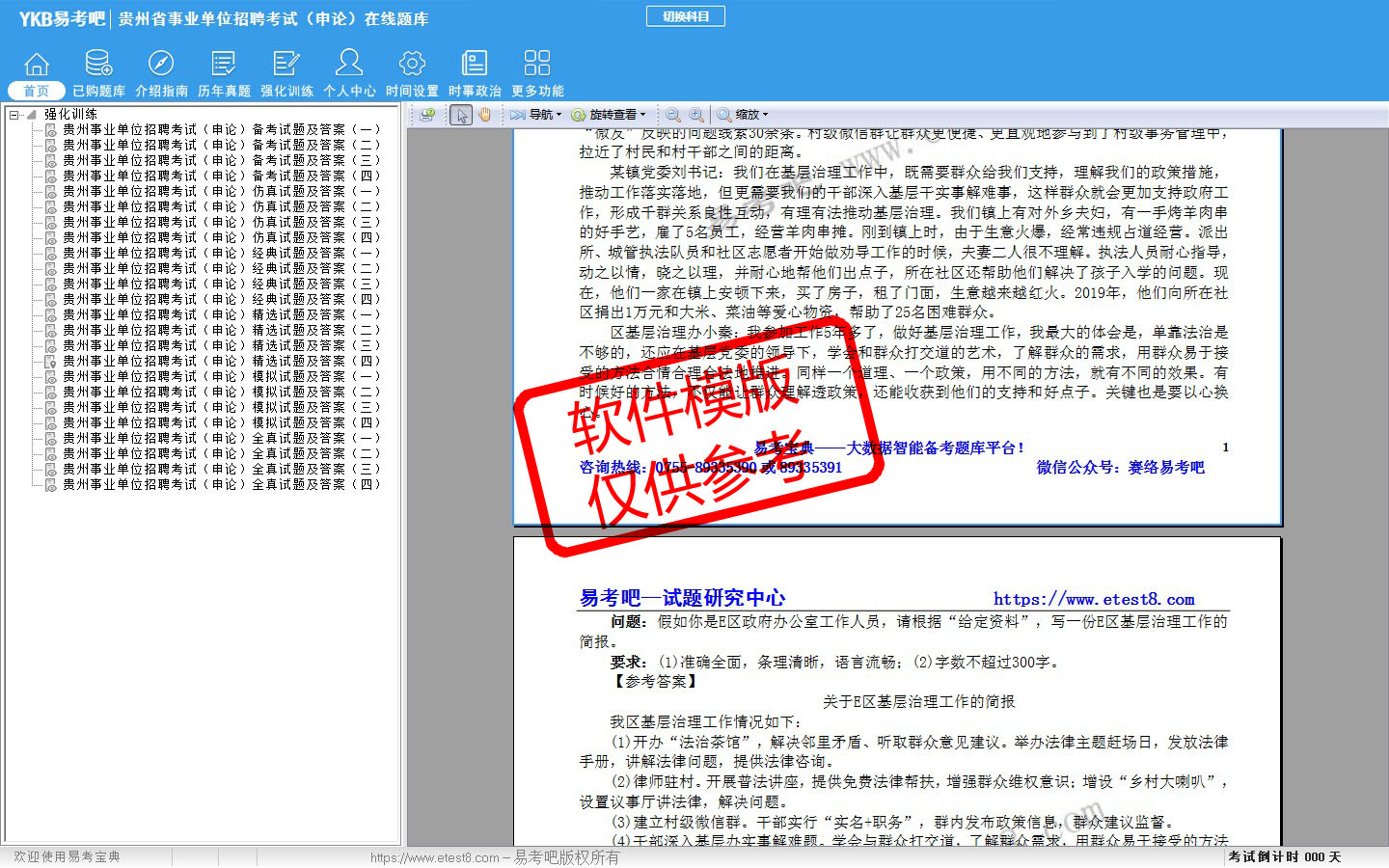Click the 更多功能 grid icon
The width and height of the screenshot is (1389, 868).
click(537, 64)
